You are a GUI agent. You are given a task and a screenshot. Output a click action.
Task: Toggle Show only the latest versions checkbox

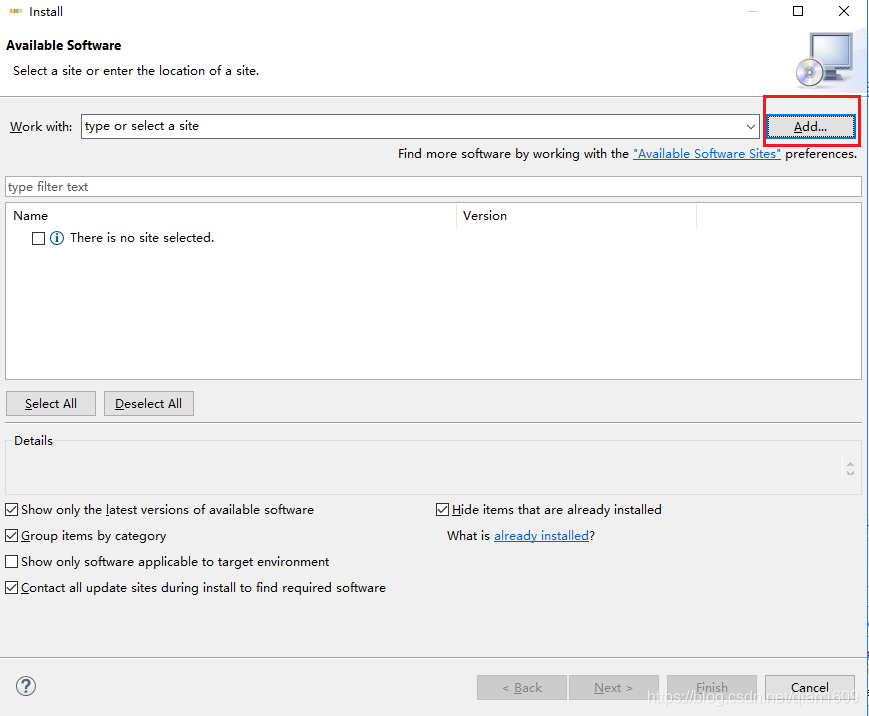click(12, 510)
